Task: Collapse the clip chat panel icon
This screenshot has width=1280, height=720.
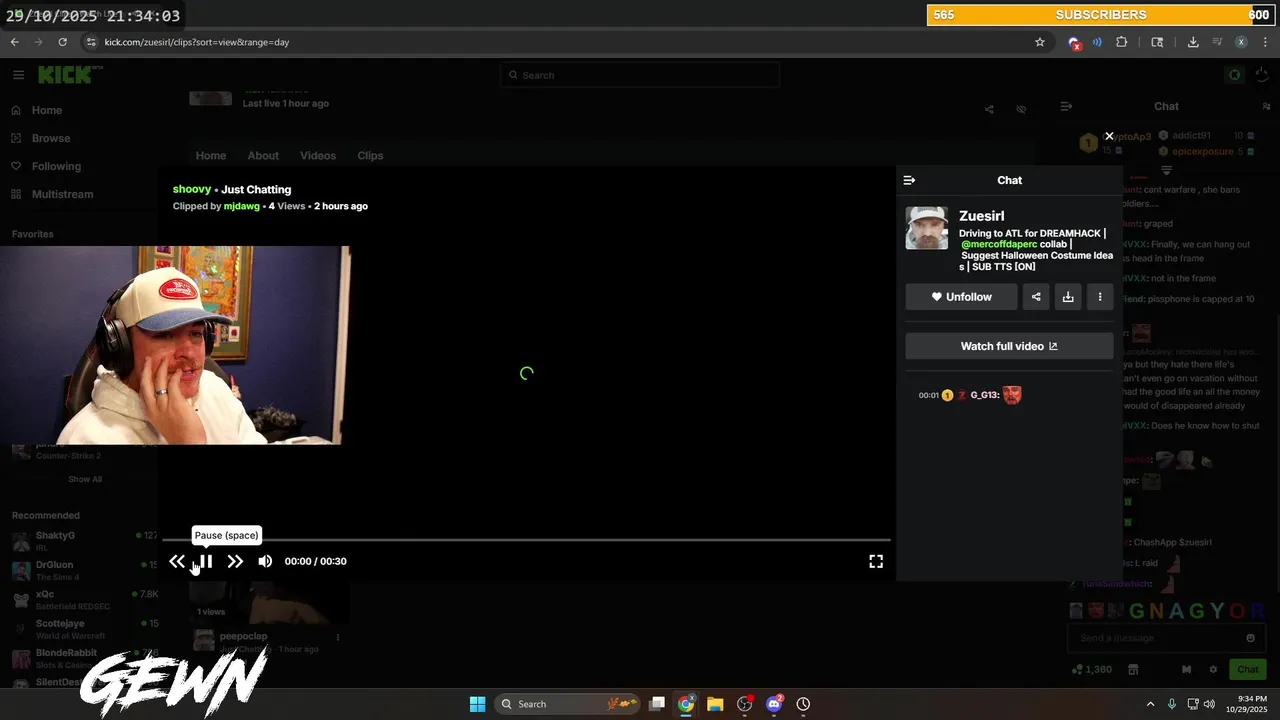Action: pos(909,180)
